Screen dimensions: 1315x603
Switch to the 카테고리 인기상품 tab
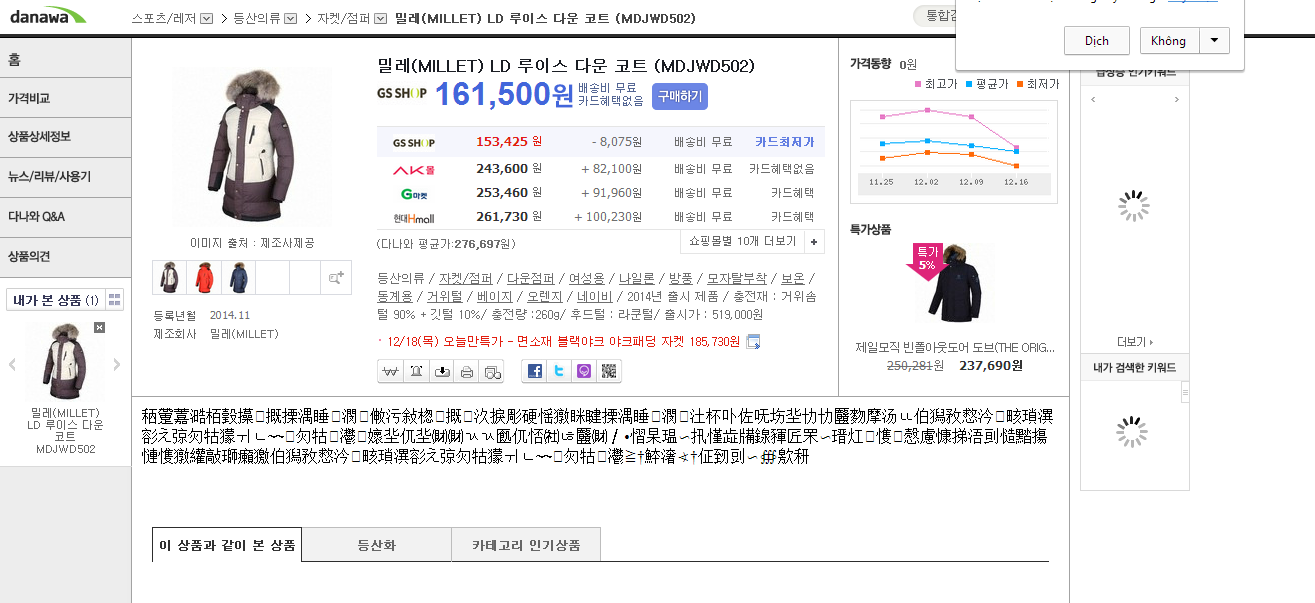[526, 545]
